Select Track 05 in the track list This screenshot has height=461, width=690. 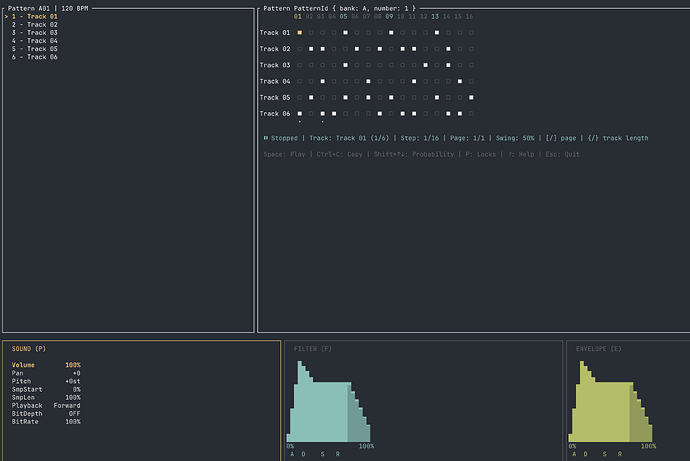pyautogui.click(x=35, y=49)
